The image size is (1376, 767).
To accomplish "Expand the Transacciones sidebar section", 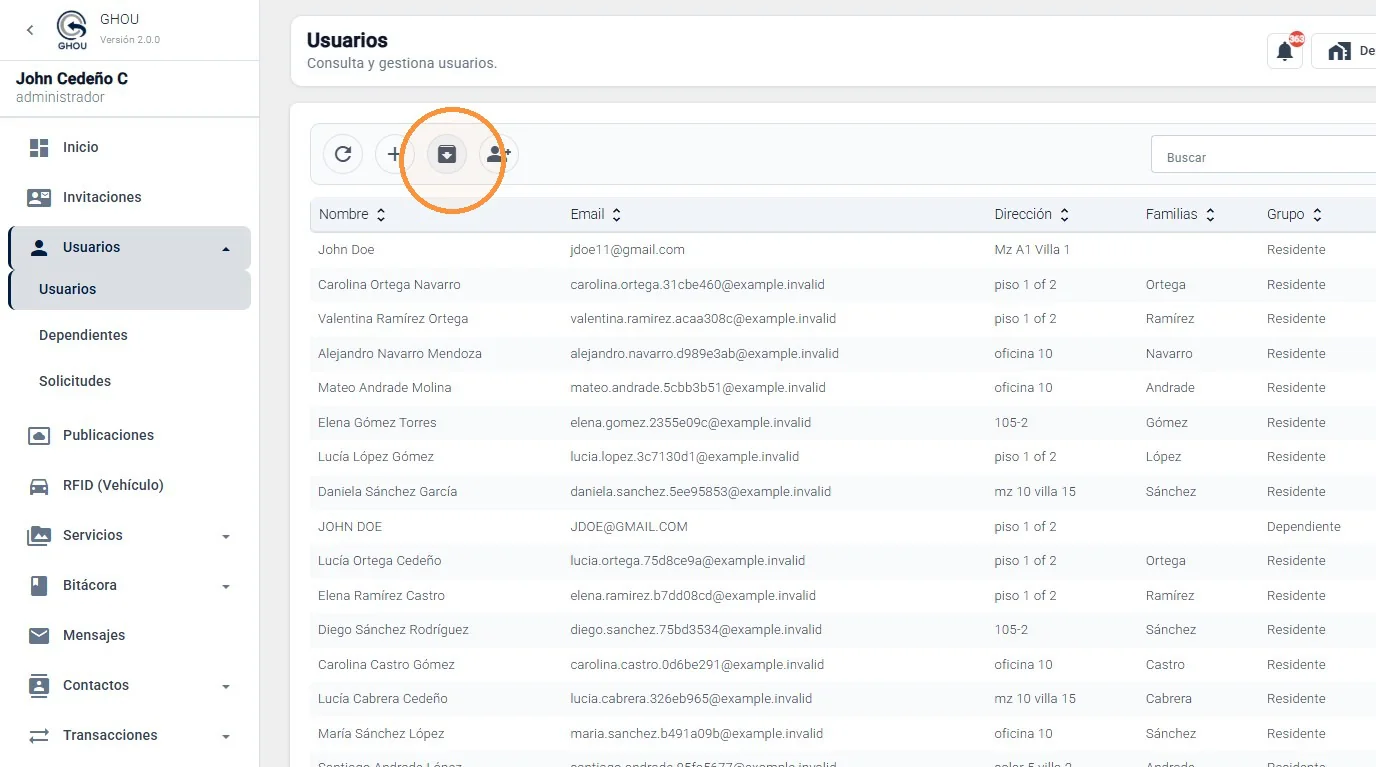I will [x=226, y=736].
